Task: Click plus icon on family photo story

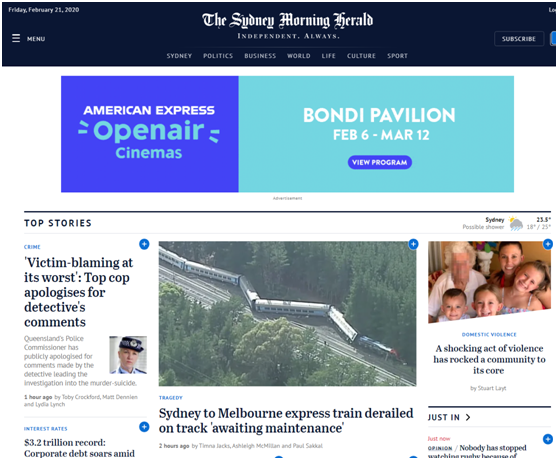Action: coord(548,244)
